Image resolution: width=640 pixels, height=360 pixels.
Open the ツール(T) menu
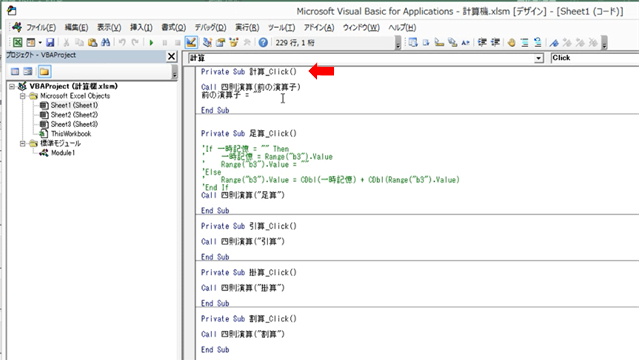click(x=282, y=27)
